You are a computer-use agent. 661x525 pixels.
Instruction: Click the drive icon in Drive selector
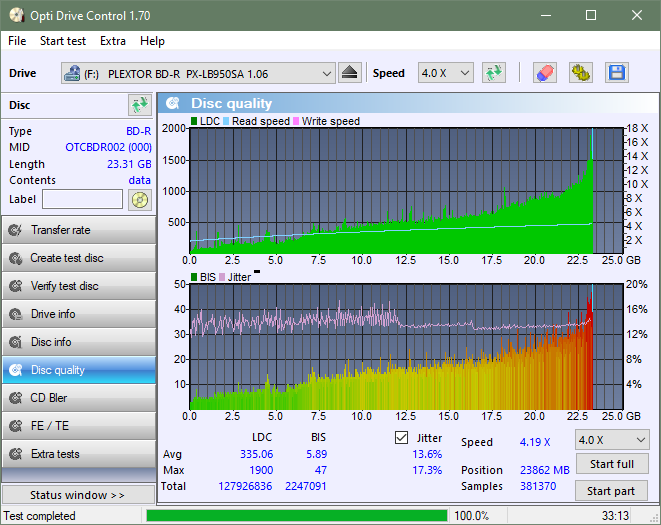pos(72,73)
